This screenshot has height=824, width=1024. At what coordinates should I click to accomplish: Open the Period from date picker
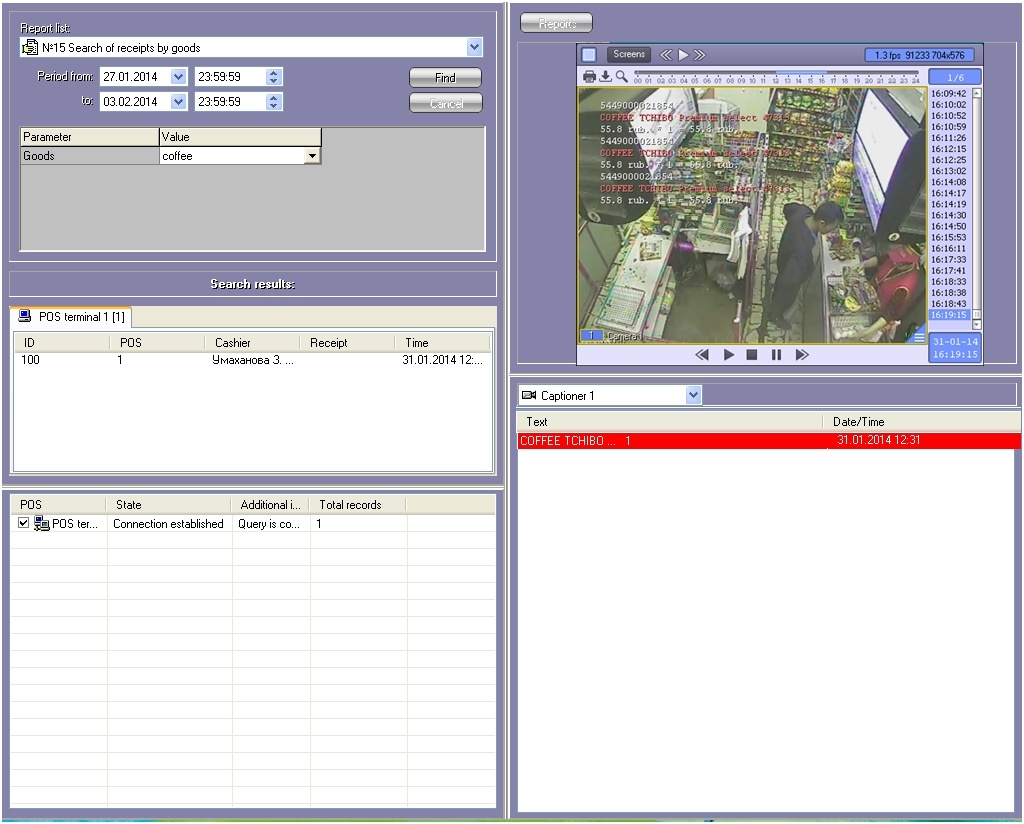[178, 77]
